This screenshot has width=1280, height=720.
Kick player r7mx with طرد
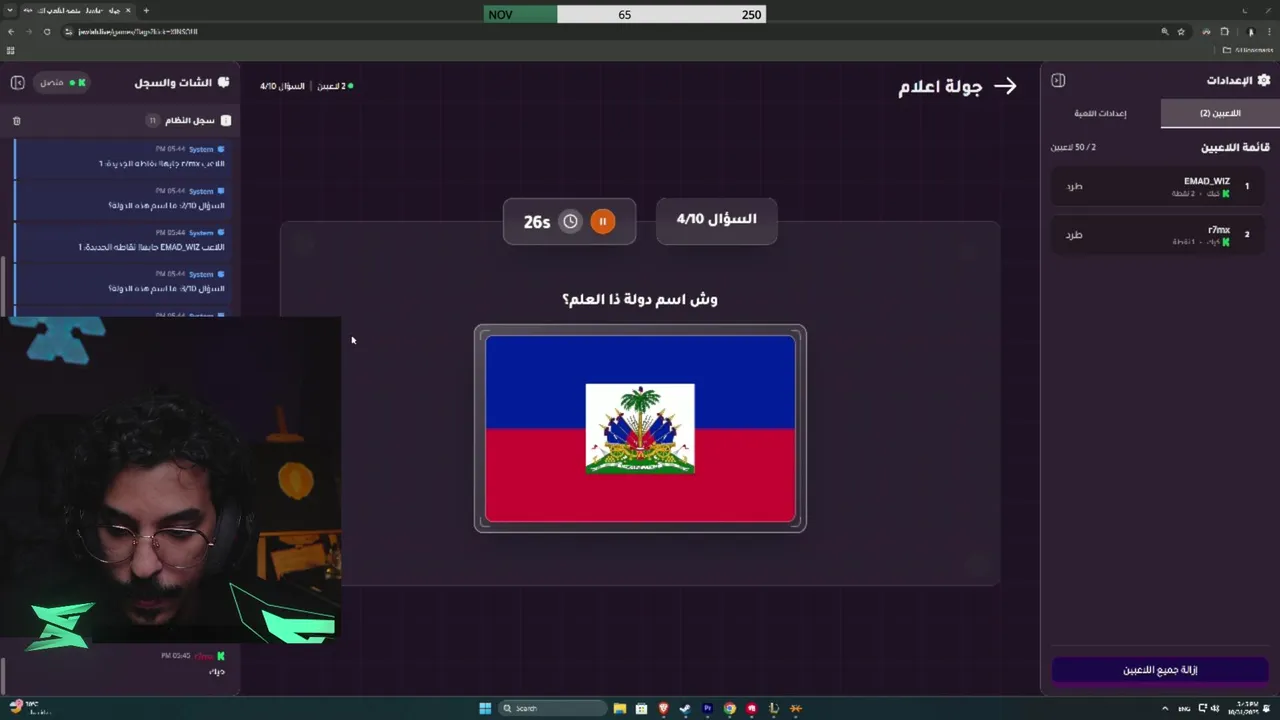[x=1074, y=235]
